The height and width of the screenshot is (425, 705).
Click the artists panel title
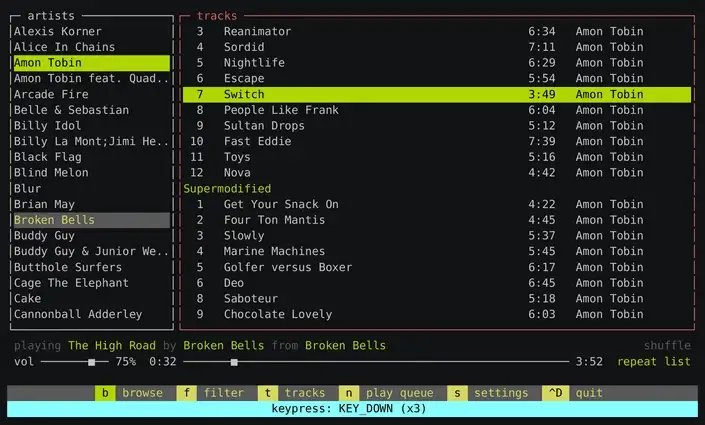coord(51,16)
